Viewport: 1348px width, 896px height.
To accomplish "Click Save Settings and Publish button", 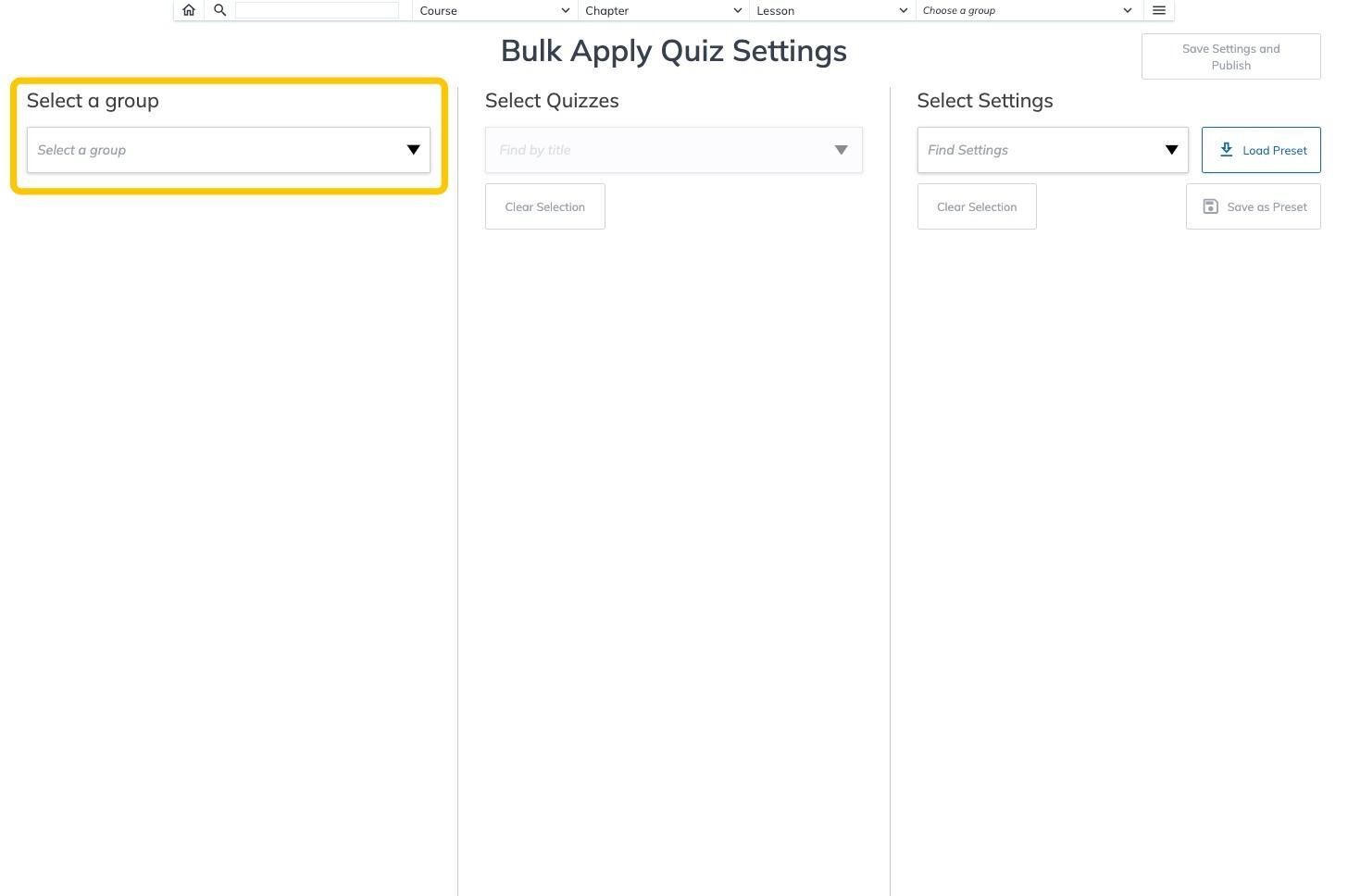I will (x=1231, y=56).
